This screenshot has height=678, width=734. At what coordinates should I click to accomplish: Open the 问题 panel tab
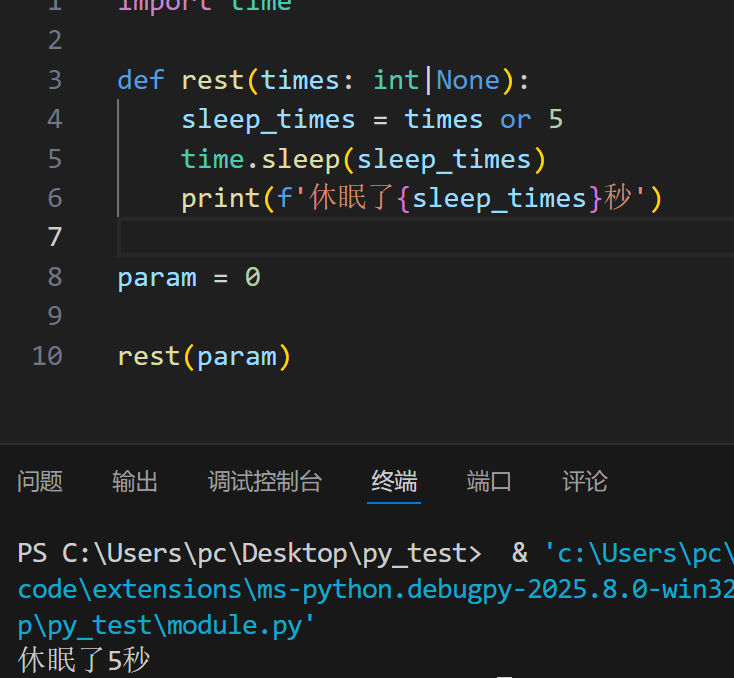(40, 481)
